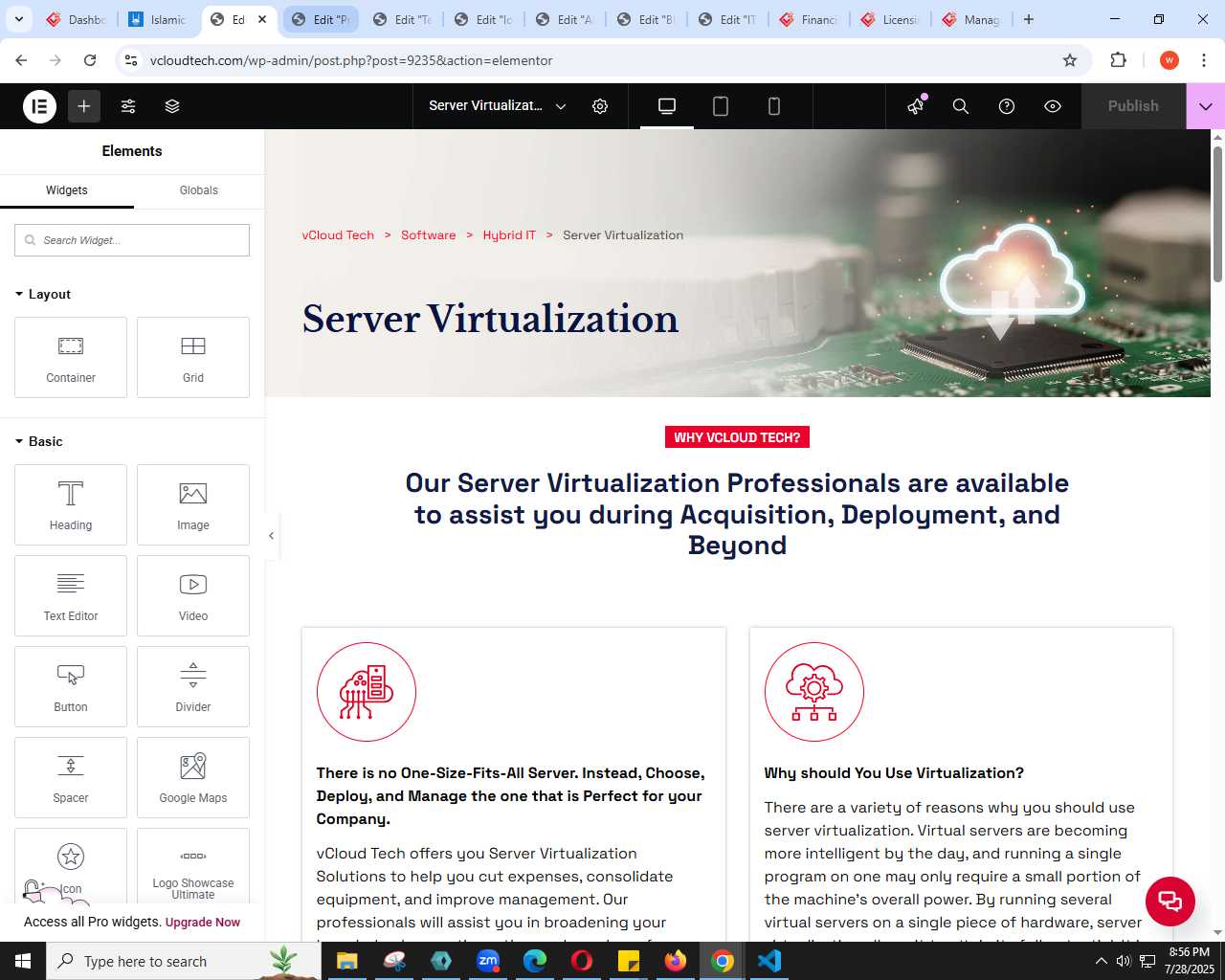This screenshot has width=1225, height=980.
Task: Click the Search Widget input field
Action: (x=132, y=240)
